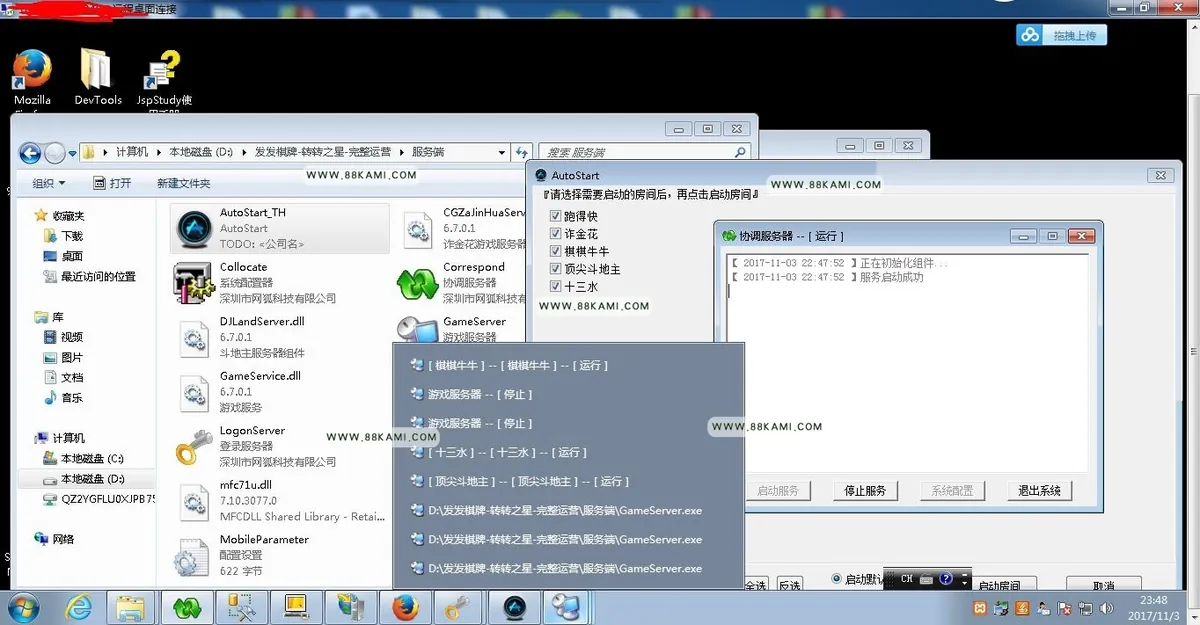
Task: Click the 退出系统 button
Action: (x=1044, y=491)
